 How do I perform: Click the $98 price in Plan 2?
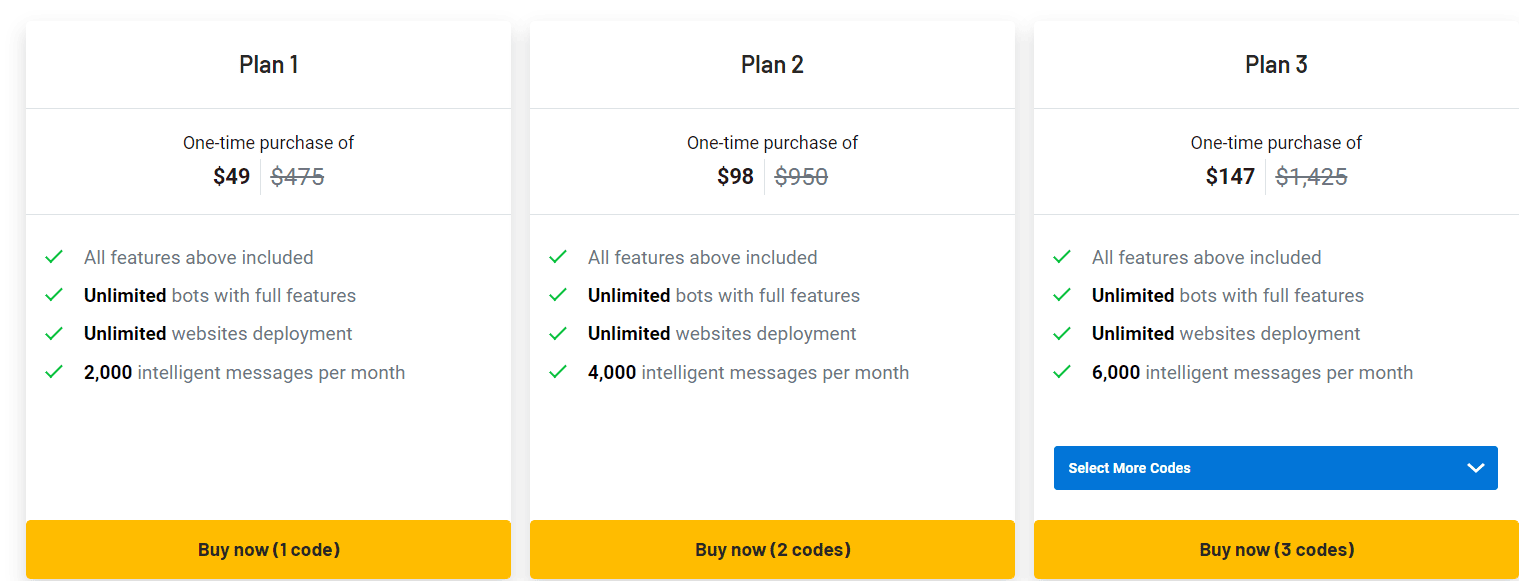(x=736, y=176)
